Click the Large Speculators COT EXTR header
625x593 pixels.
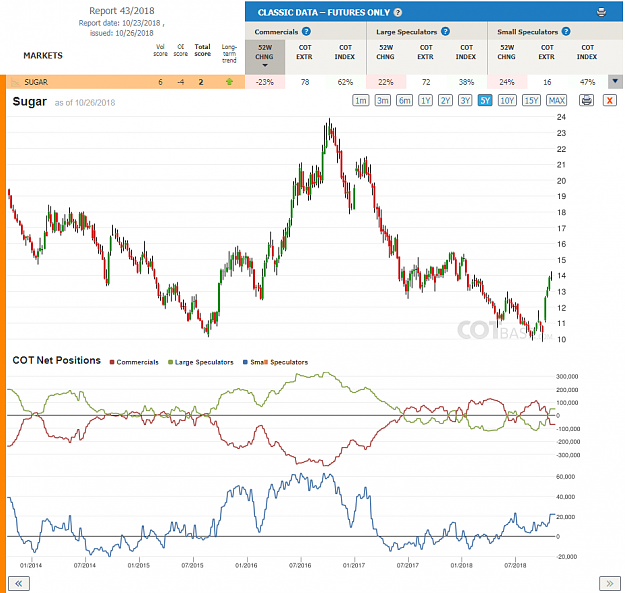point(426,52)
